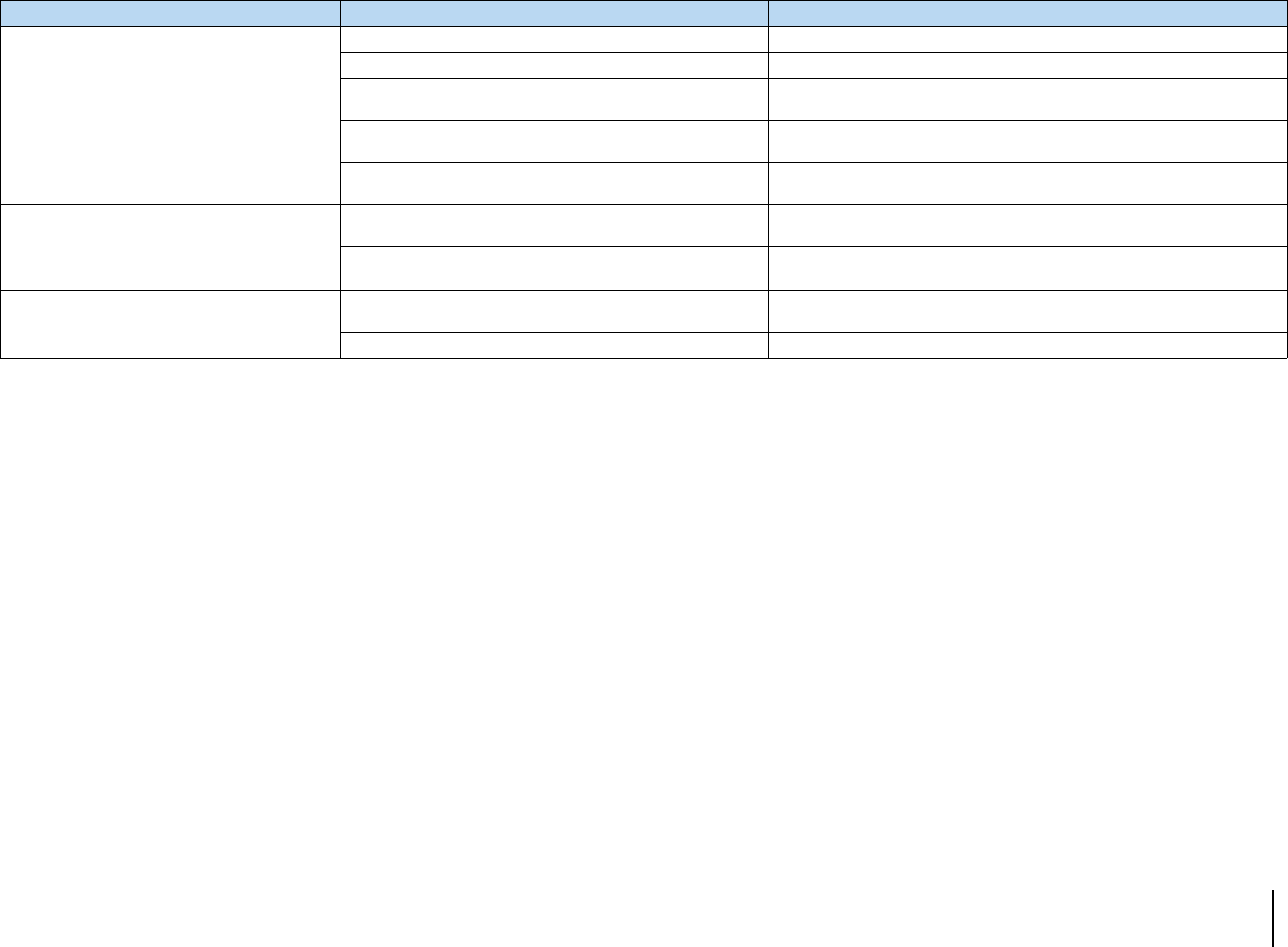This screenshot has height=947, width=1288.
Task: Select last column cell in seventh body row
Action: tap(1027, 268)
